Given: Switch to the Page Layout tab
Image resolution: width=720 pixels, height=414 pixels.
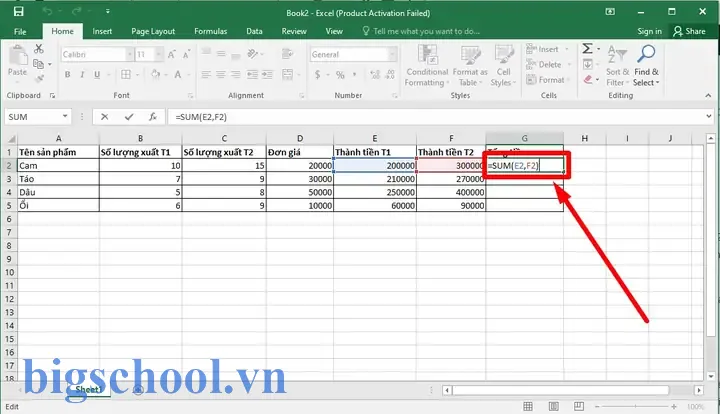Looking at the screenshot, I should [153, 31].
